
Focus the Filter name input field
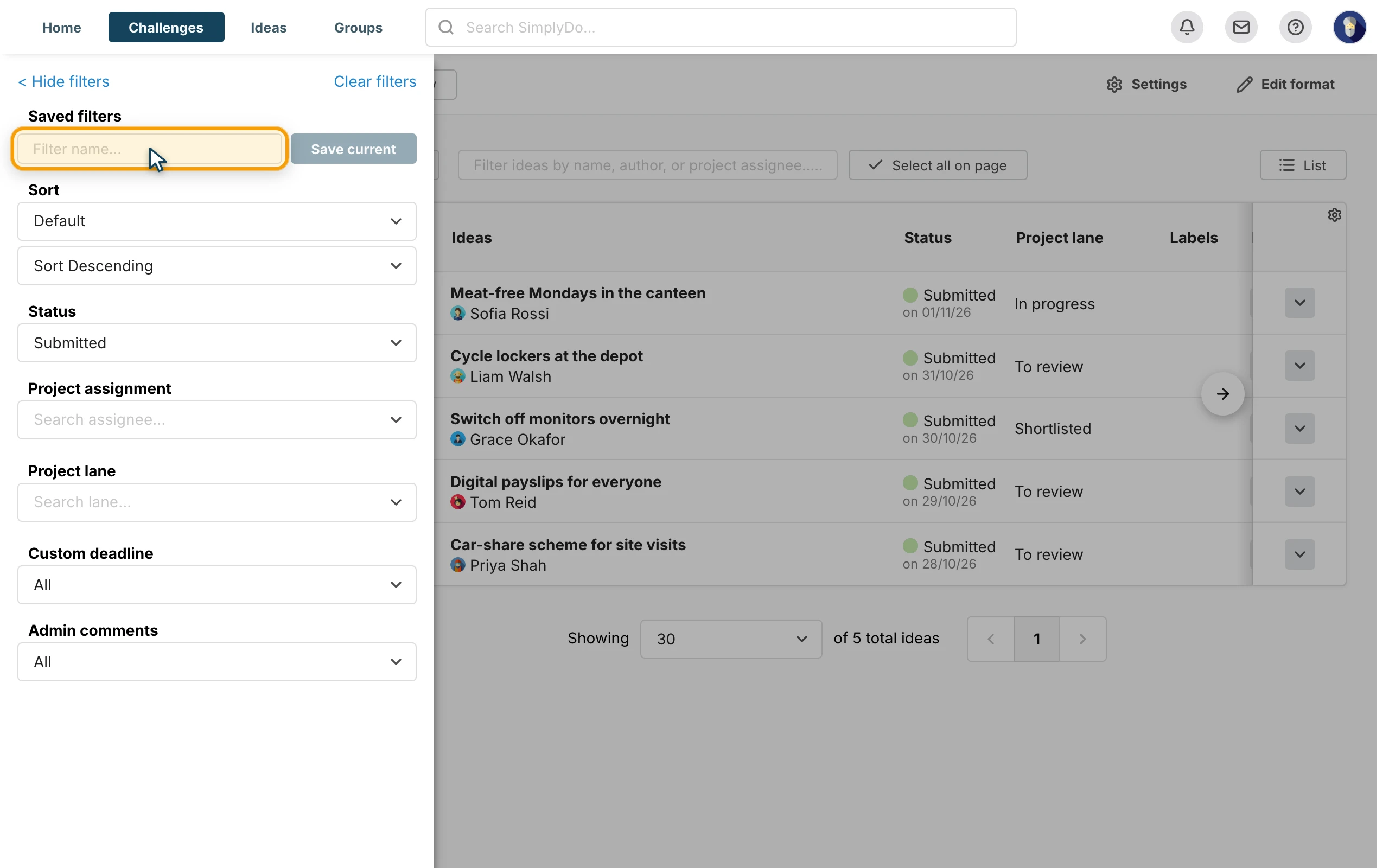150,149
